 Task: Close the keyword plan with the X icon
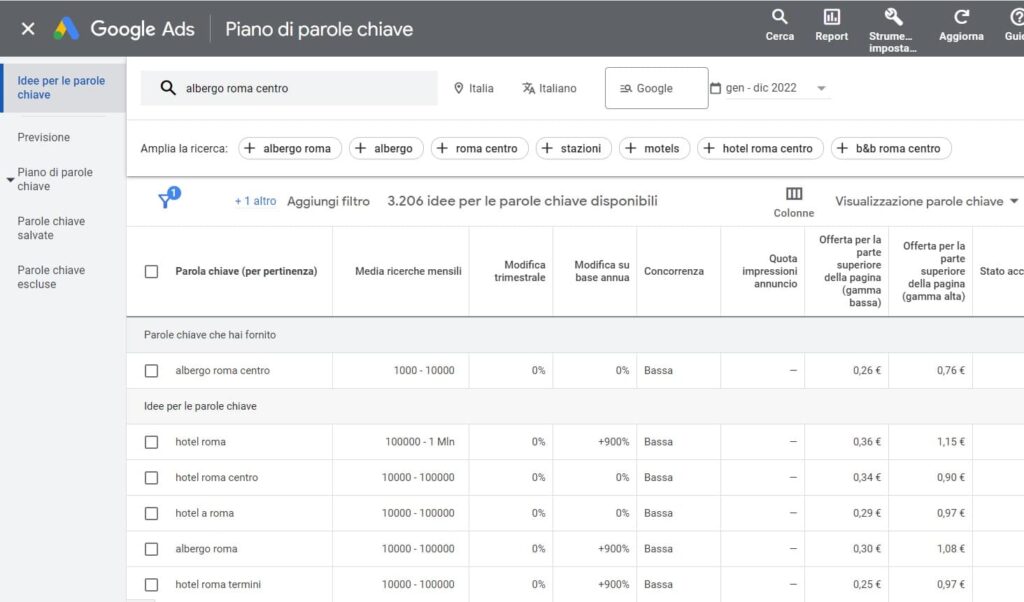[27, 29]
